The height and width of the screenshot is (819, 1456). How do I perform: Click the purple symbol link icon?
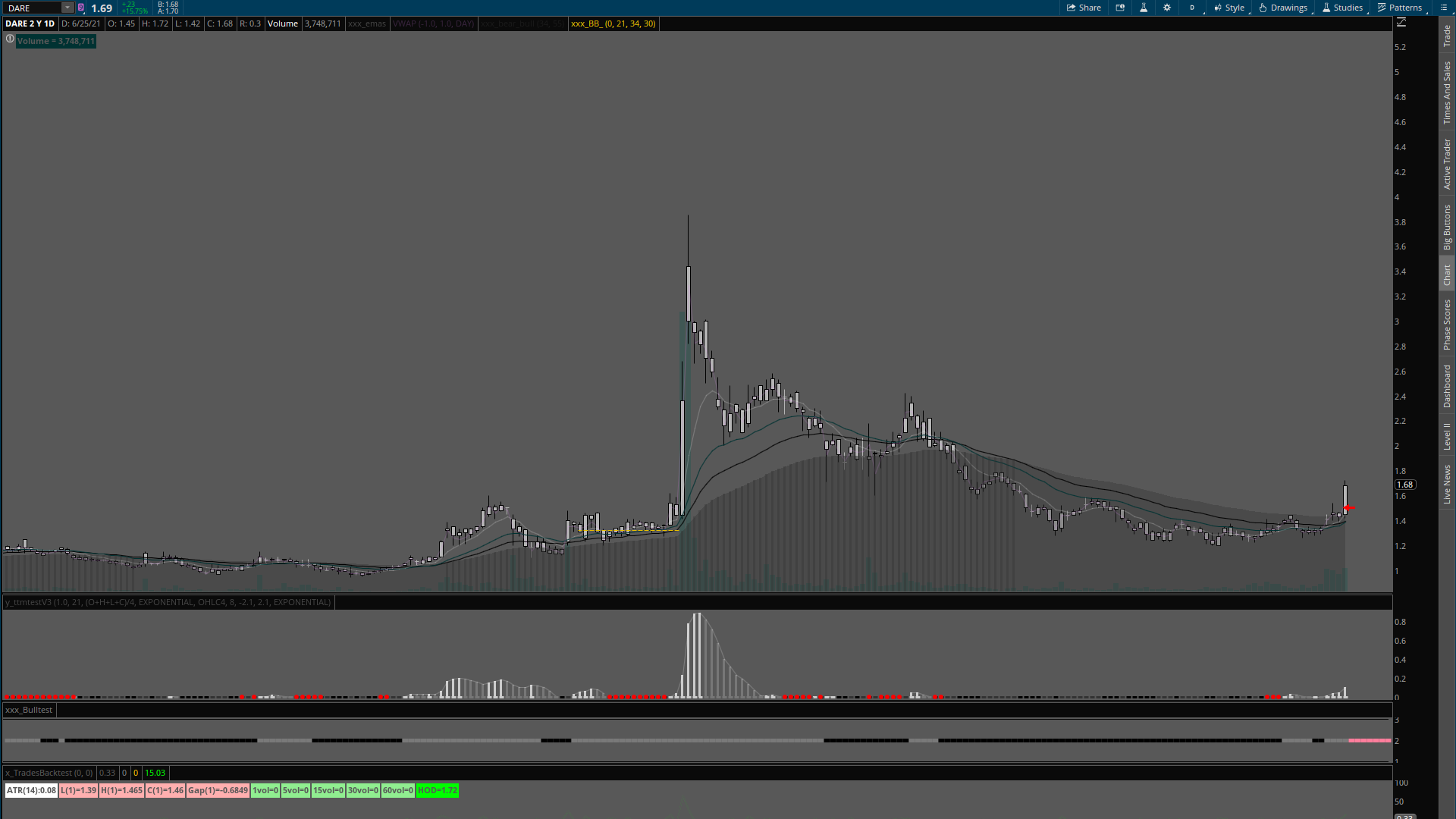coord(81,8)
